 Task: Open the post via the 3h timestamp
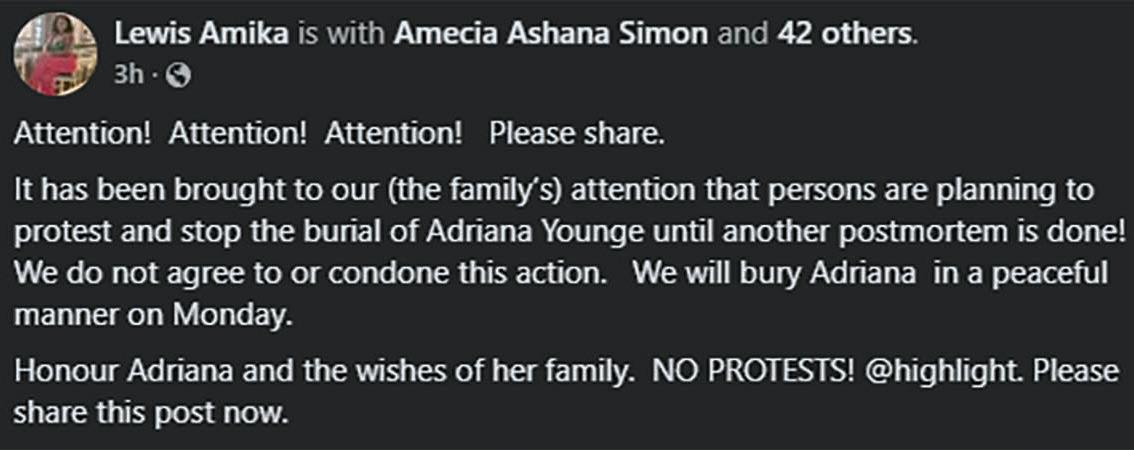(129, 75)
